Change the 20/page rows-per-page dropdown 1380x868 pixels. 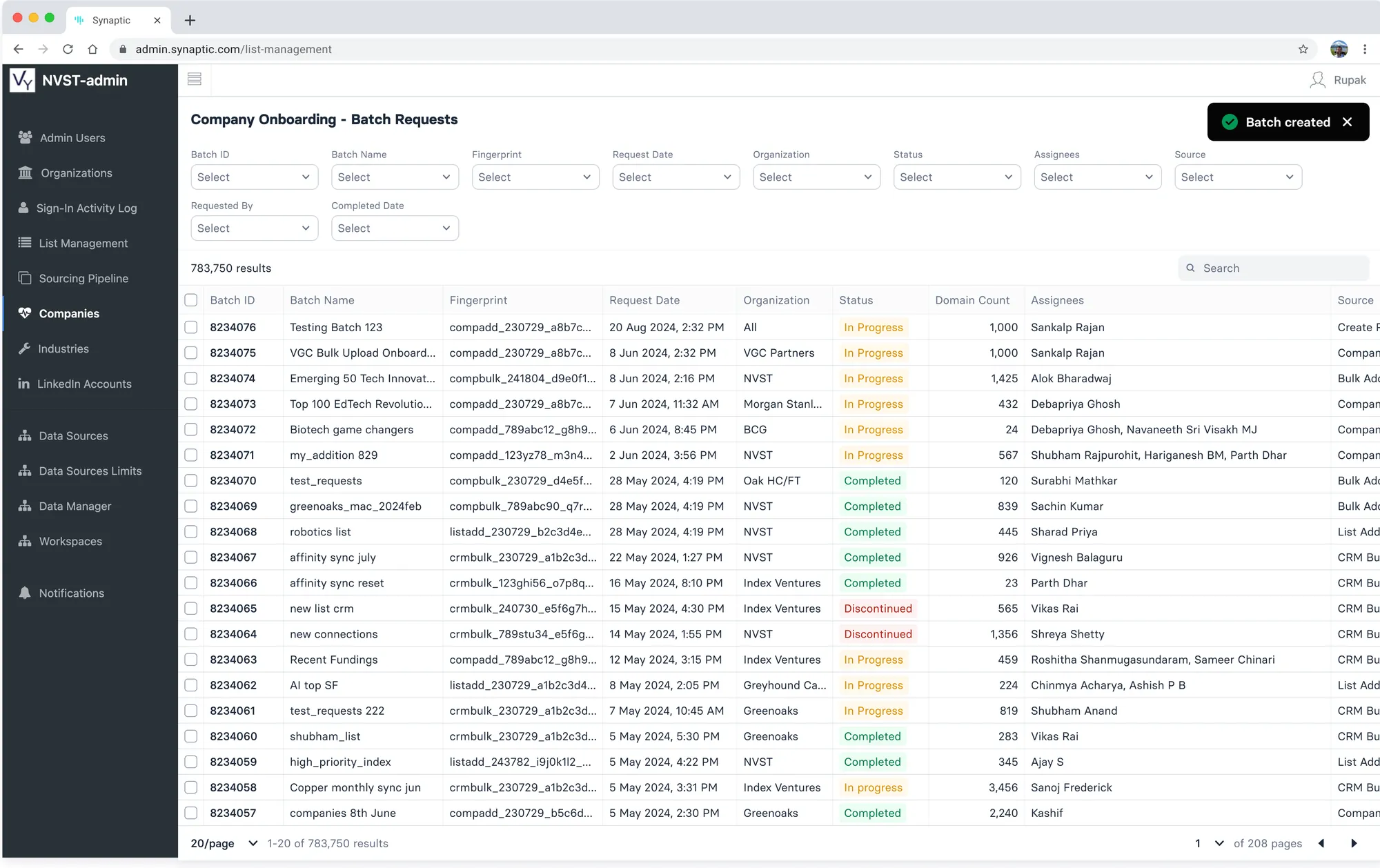pyautogui.click(x=224, y=843)
